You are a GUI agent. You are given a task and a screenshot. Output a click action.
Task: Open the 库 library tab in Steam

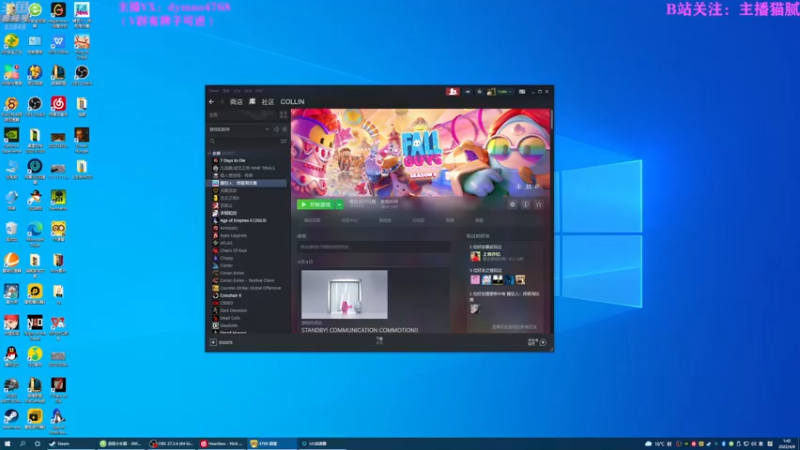pyautogui.click(x=252, y=102)
